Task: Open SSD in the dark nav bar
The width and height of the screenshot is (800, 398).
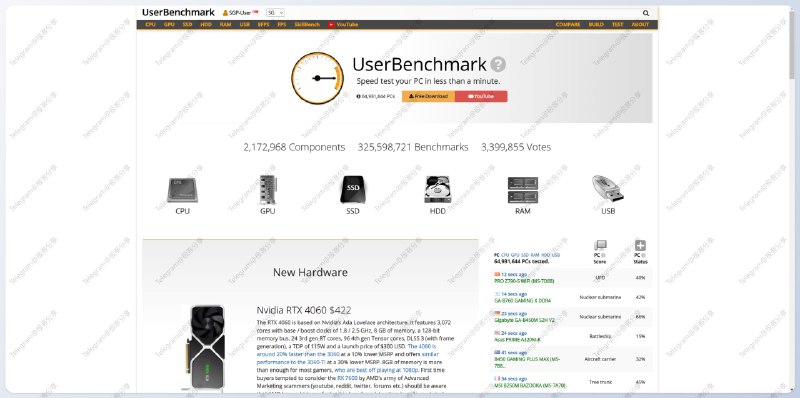Action: coord(187,24)
